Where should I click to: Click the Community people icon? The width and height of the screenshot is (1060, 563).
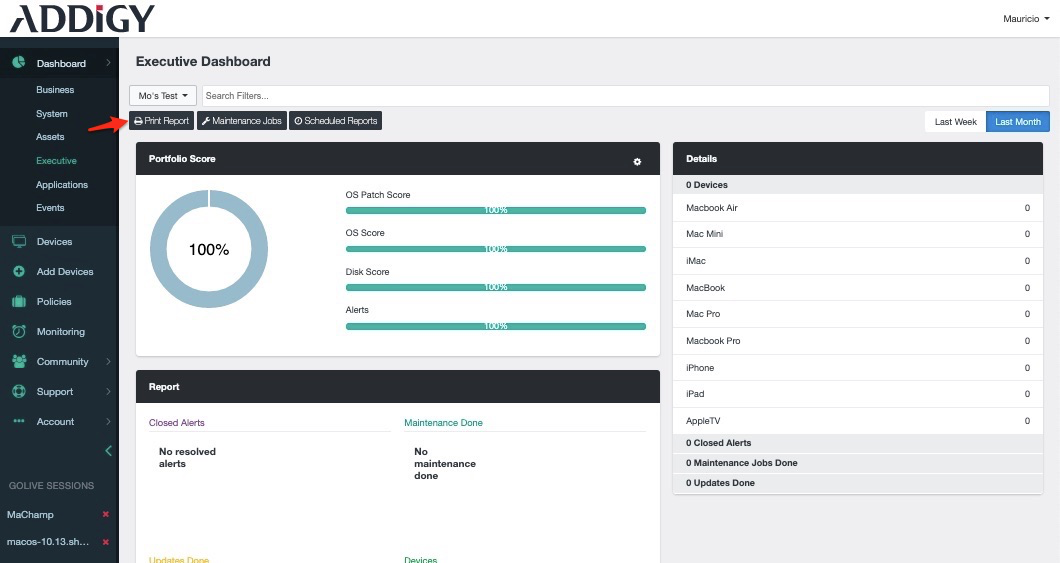pos(19,362)
